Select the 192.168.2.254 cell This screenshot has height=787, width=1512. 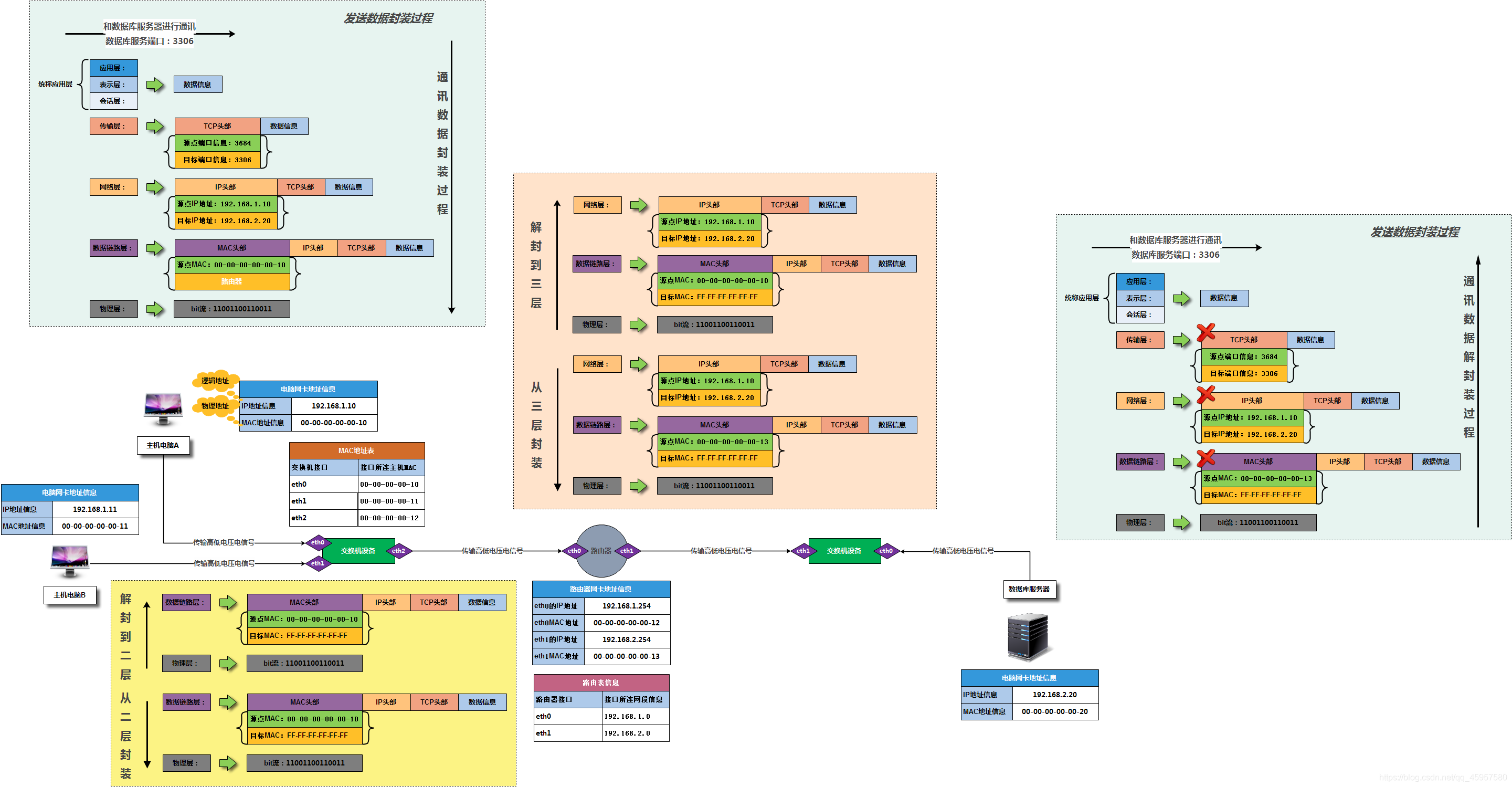point(627,639)
